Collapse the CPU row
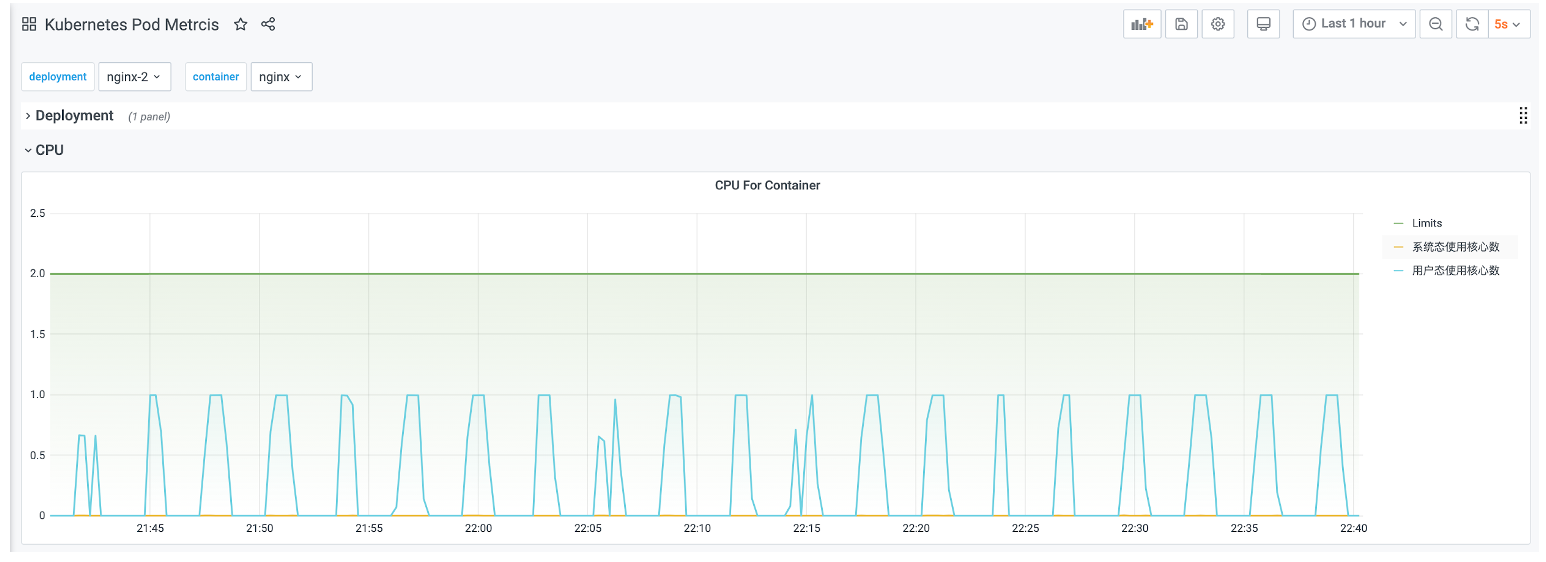The width and height of the screenshot is (1546, 562). pos(49,150)
